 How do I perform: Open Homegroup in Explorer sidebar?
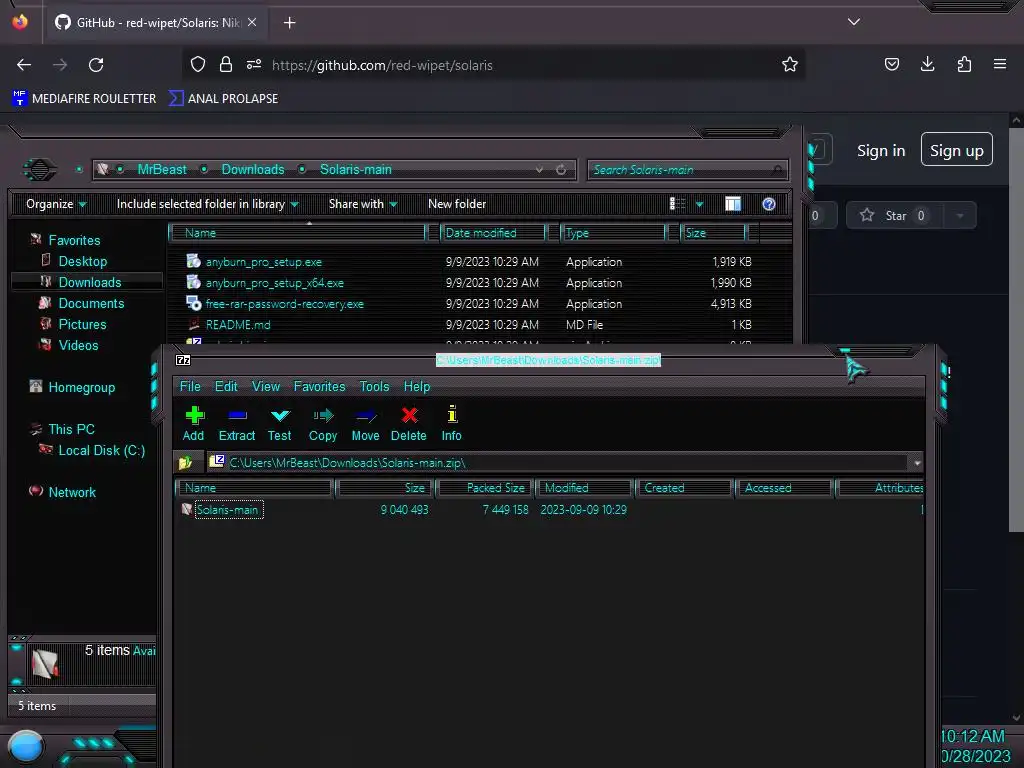tap(81, 387)
